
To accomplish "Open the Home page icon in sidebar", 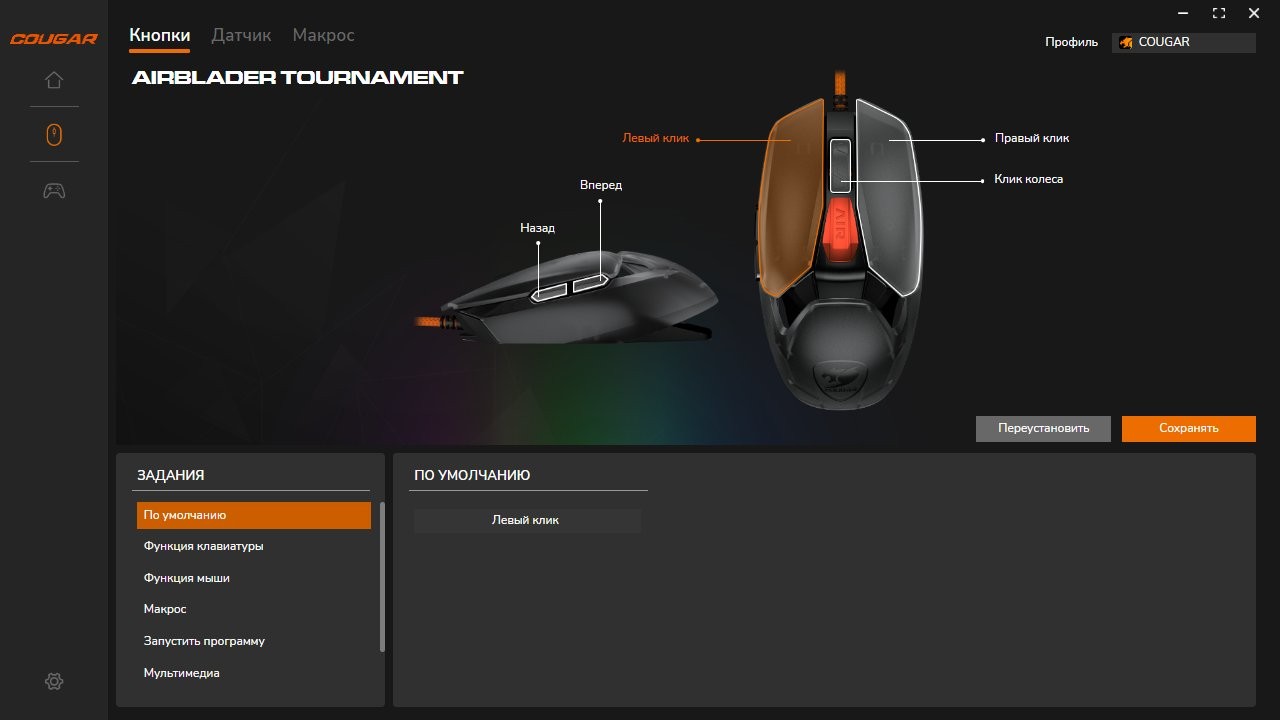I will tap(54, 81).
